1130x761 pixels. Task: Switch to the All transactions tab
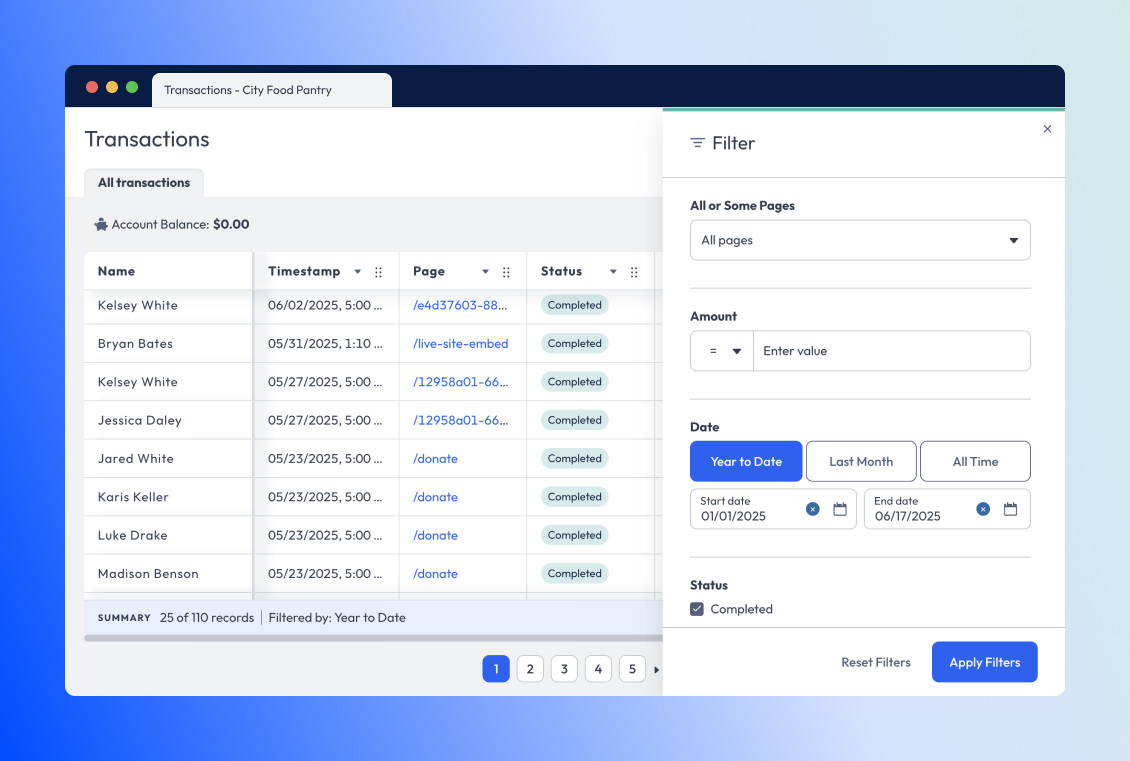[x=144, y=183]
